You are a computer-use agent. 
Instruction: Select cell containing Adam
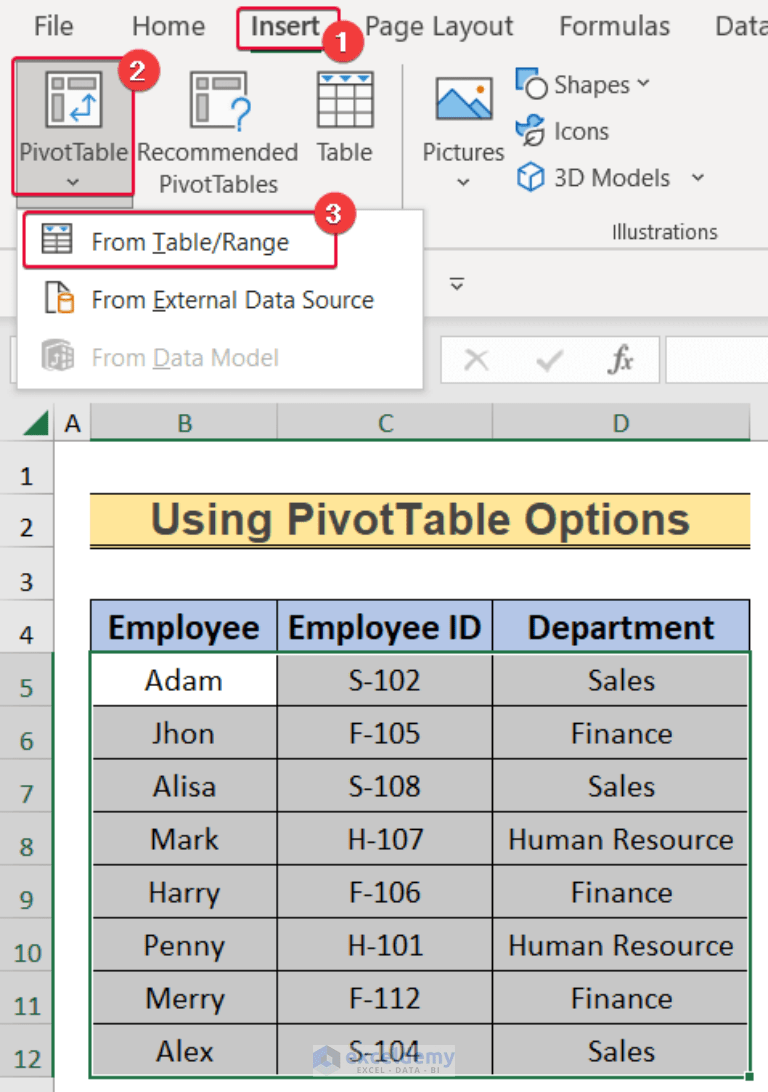(x=184, y=681)
